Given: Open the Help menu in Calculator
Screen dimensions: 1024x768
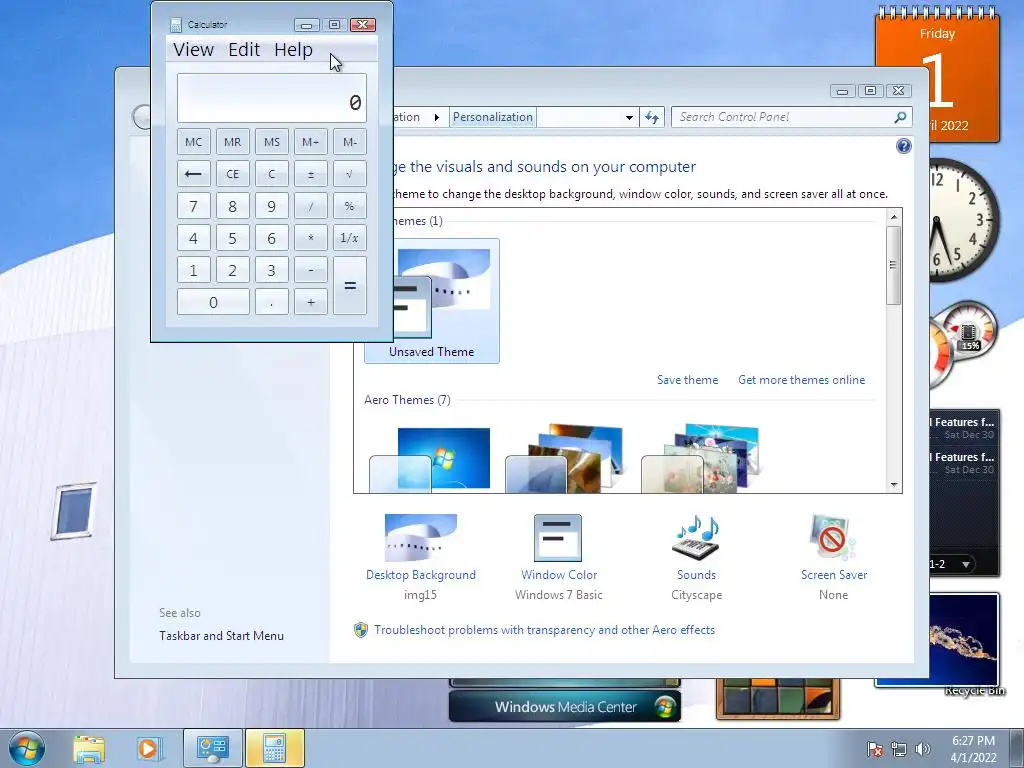Looking at the screenshot, I should coord(293,50).
